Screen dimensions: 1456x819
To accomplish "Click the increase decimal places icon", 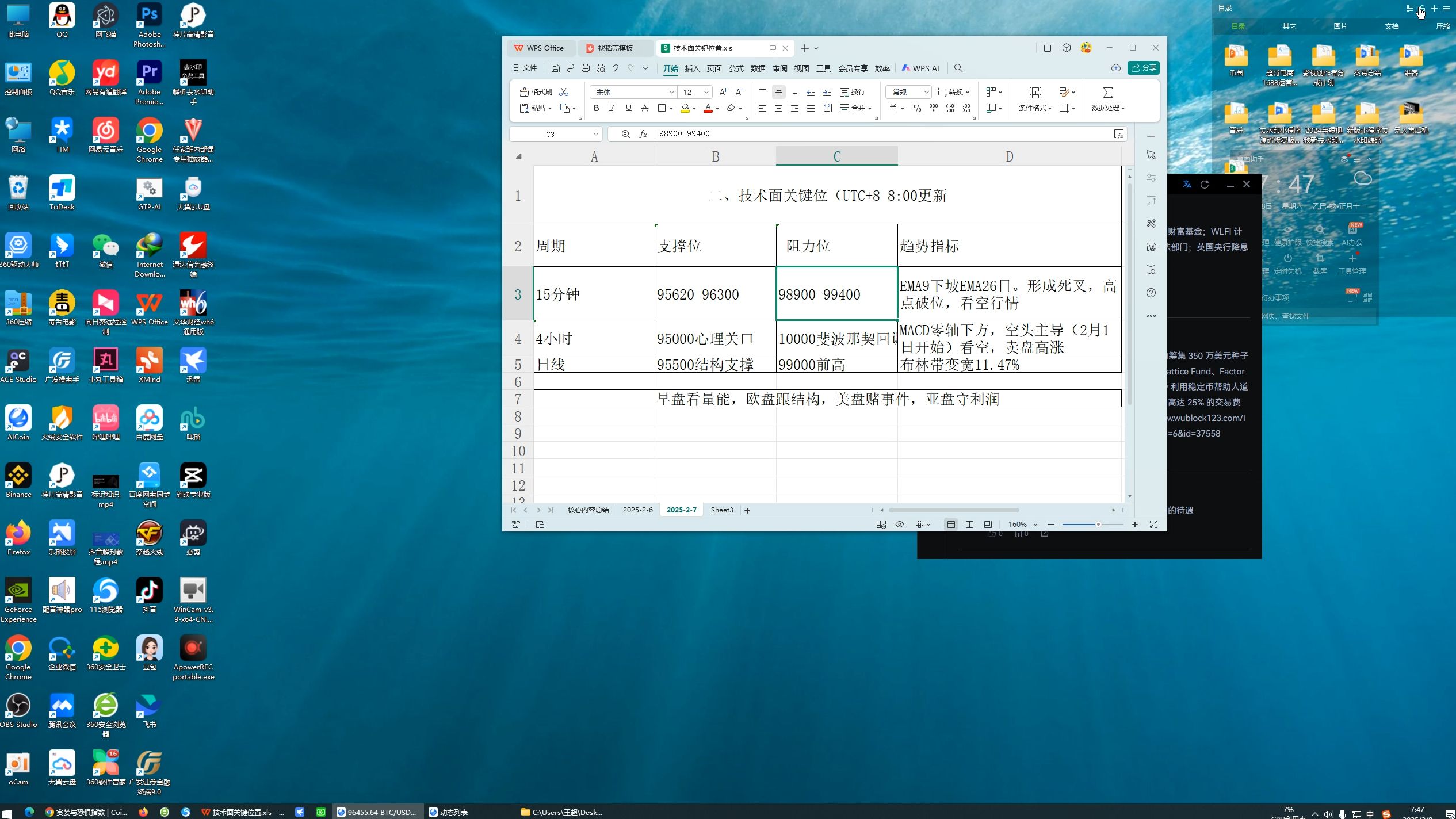I will pyautogui.click(x=950, y=108).
